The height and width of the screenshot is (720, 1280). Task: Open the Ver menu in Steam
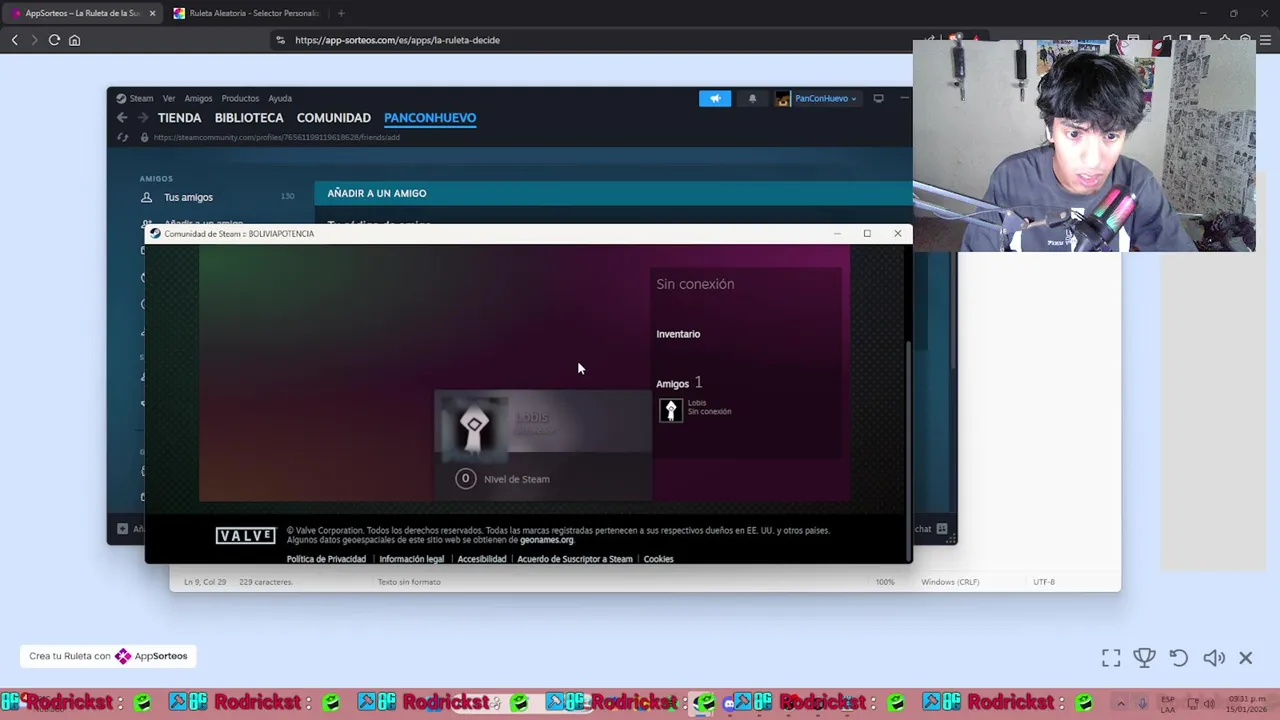169,98
